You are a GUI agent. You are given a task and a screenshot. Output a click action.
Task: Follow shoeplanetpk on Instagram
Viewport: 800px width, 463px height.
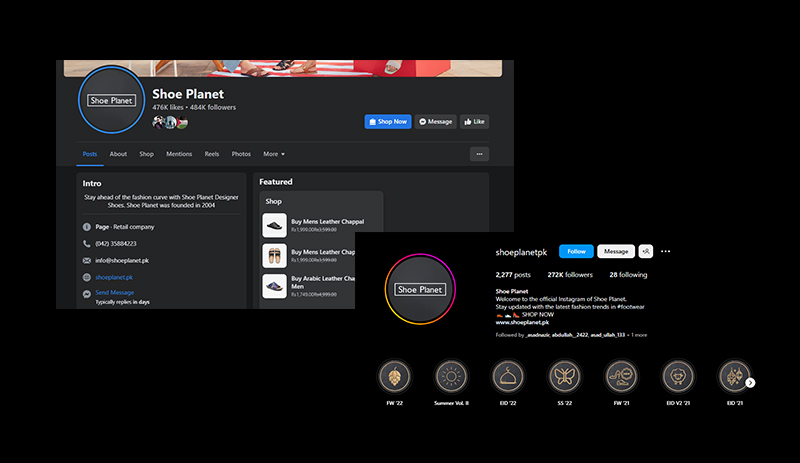576,251
